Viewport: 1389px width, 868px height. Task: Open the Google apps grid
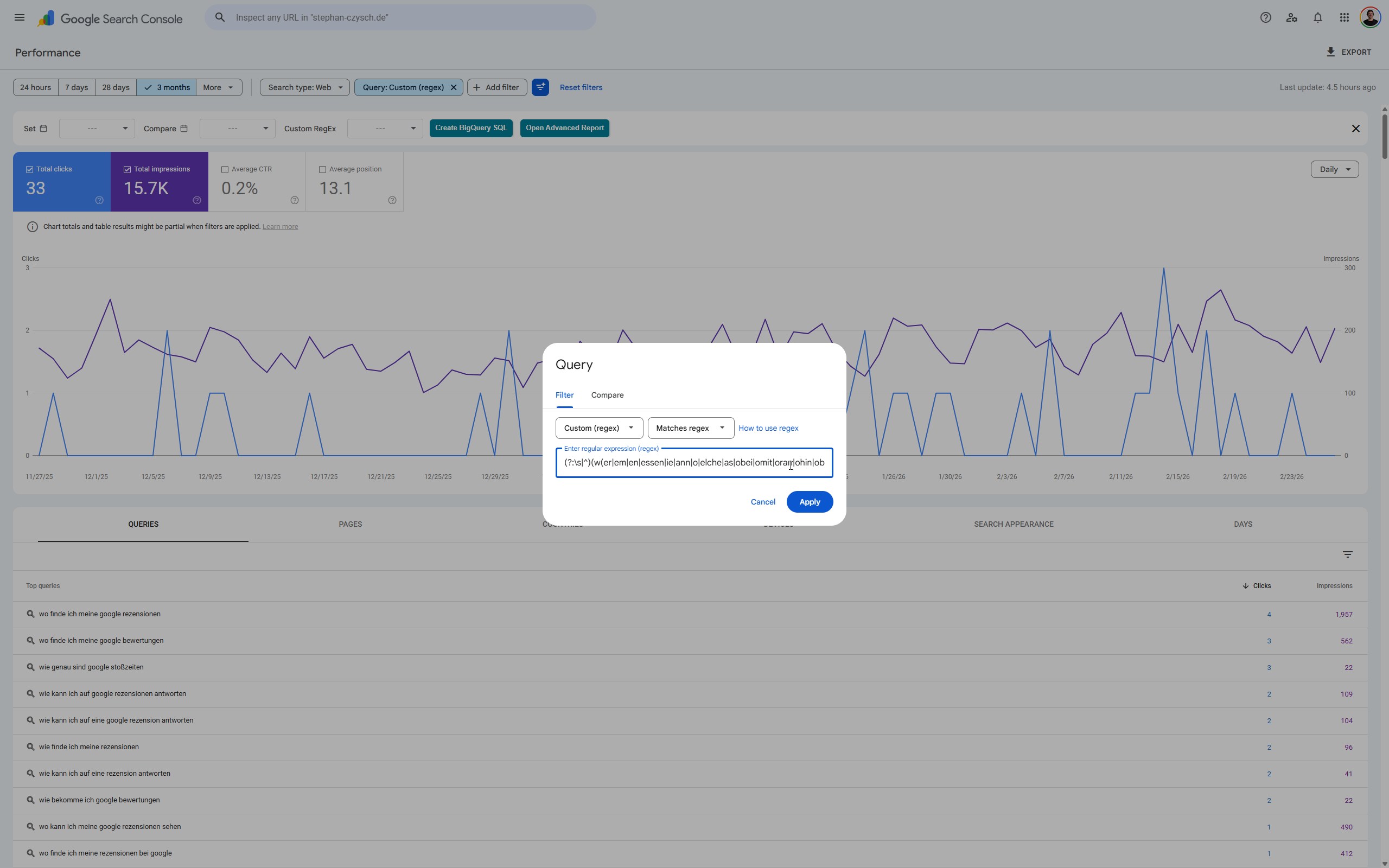[1344, 17]
